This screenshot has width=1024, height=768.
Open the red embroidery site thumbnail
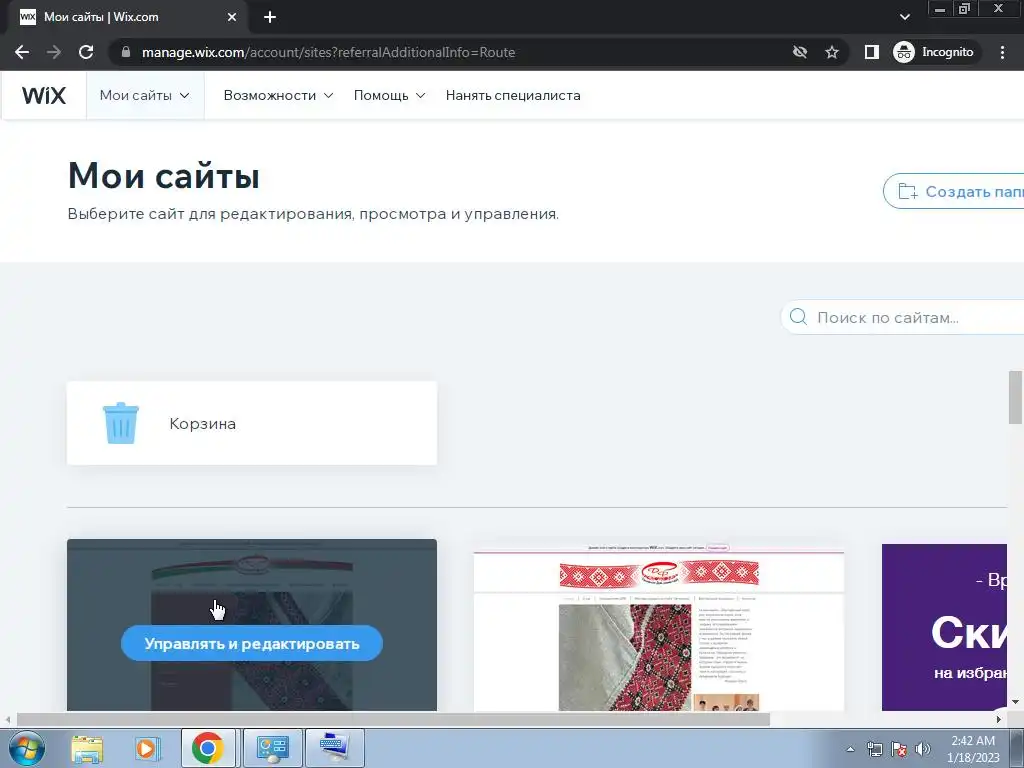point(658,628)
